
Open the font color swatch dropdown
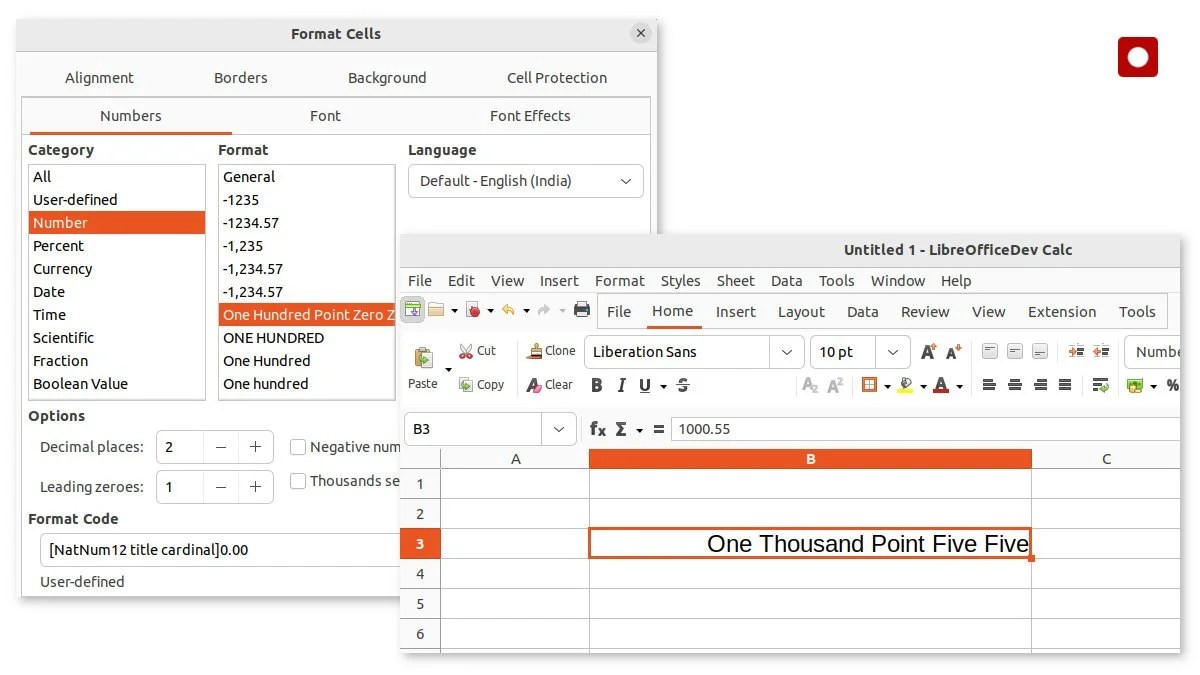click(958, 385)
